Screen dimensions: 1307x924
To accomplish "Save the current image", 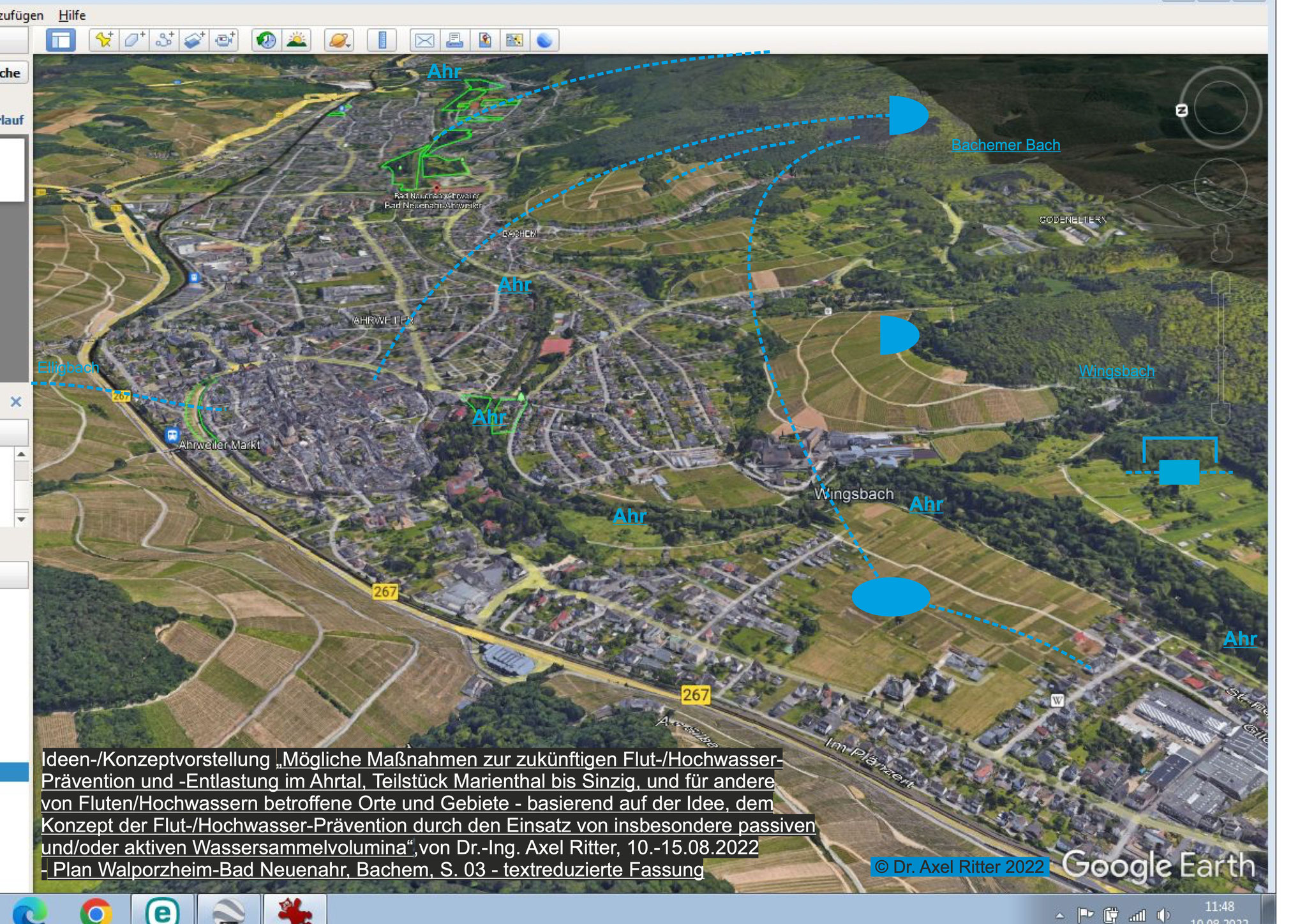I will point(484,40).
